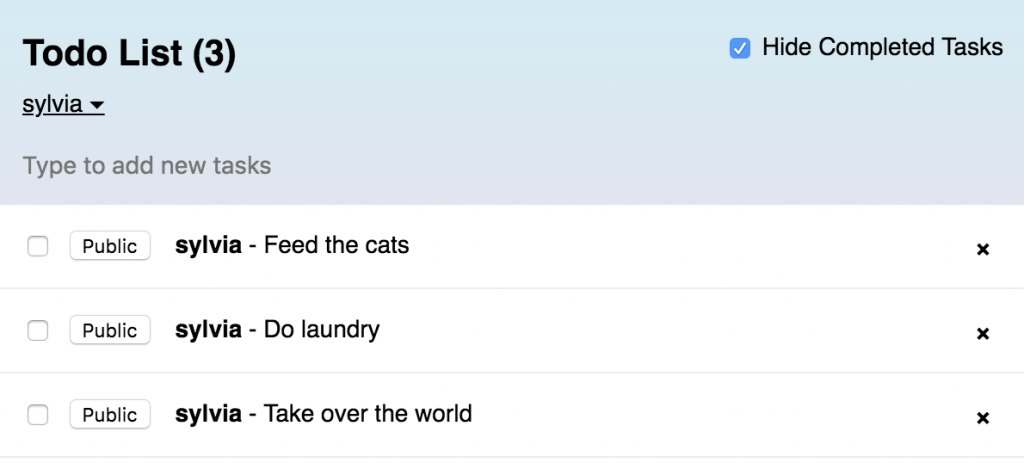Delete the "Feed the cats" task

(x=982, y=249)
